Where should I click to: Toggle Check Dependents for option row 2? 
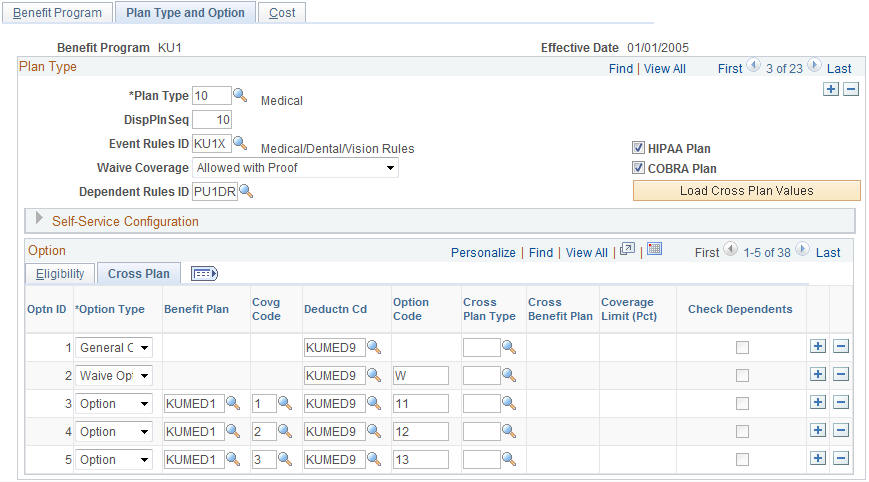coord(742,376)
